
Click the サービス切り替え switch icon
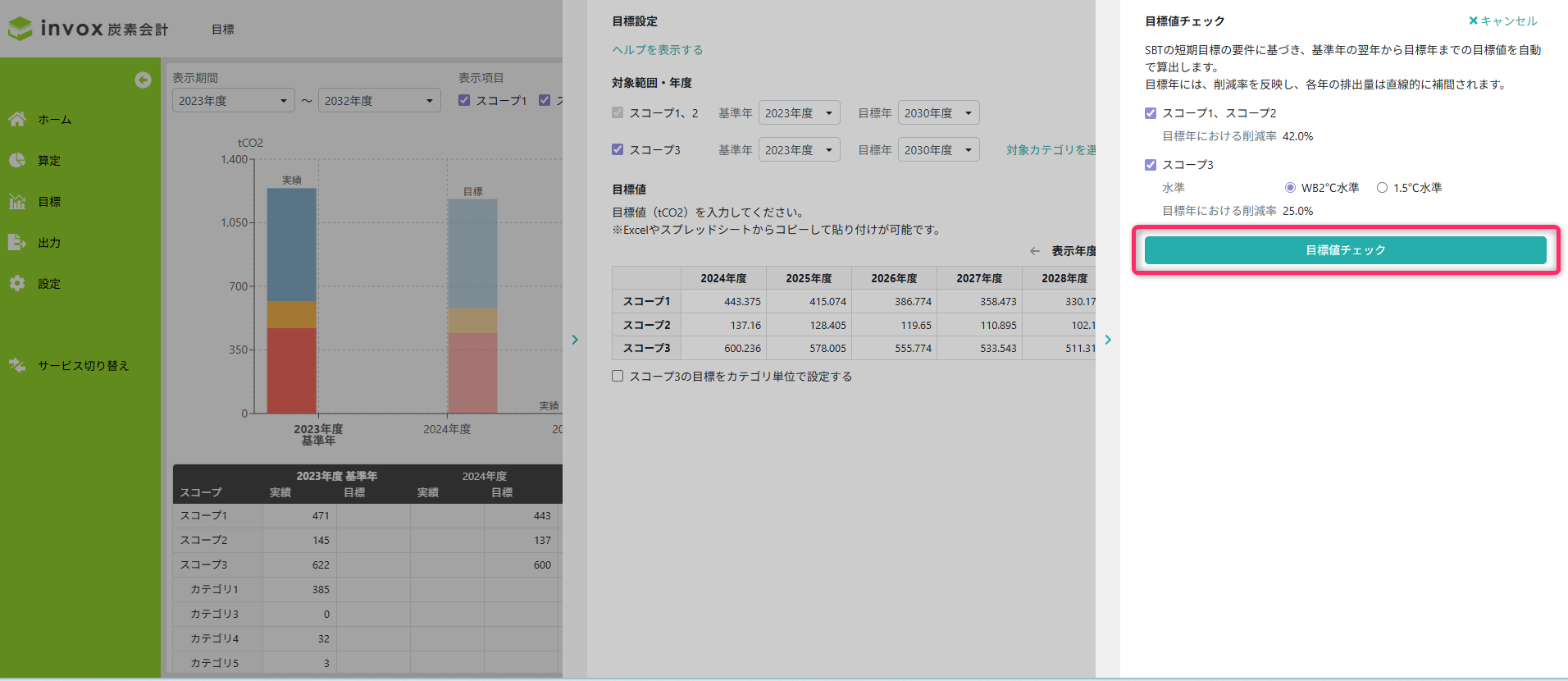pyautogui.click(x=17, y=365)
